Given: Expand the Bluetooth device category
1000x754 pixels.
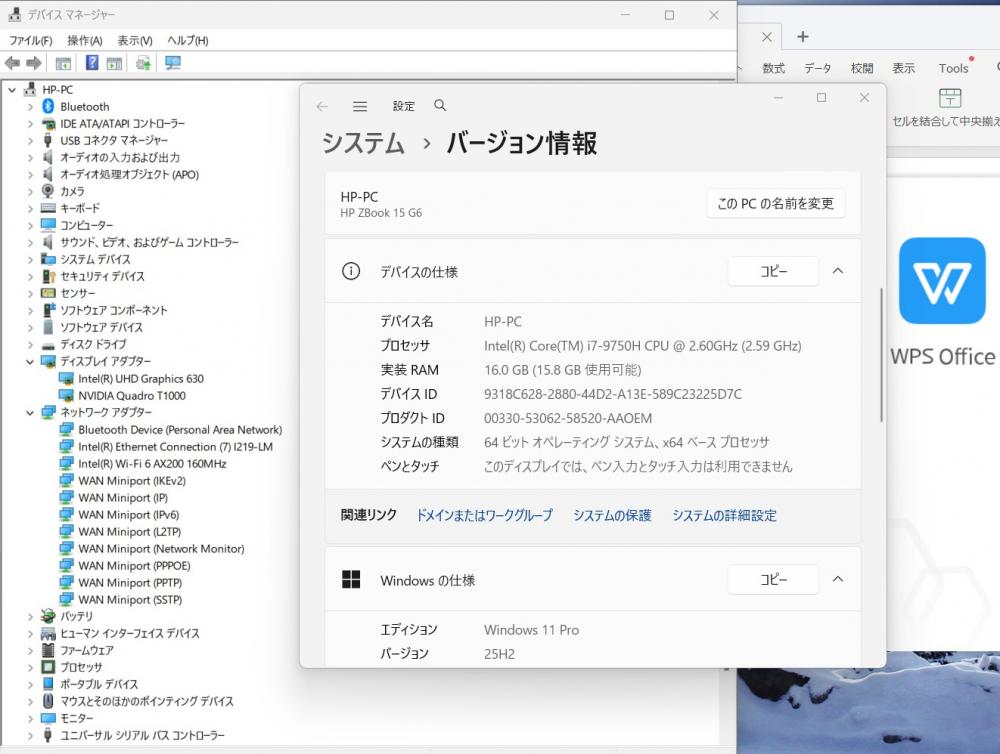Looking at the screenshot, I should click(12, 107).
